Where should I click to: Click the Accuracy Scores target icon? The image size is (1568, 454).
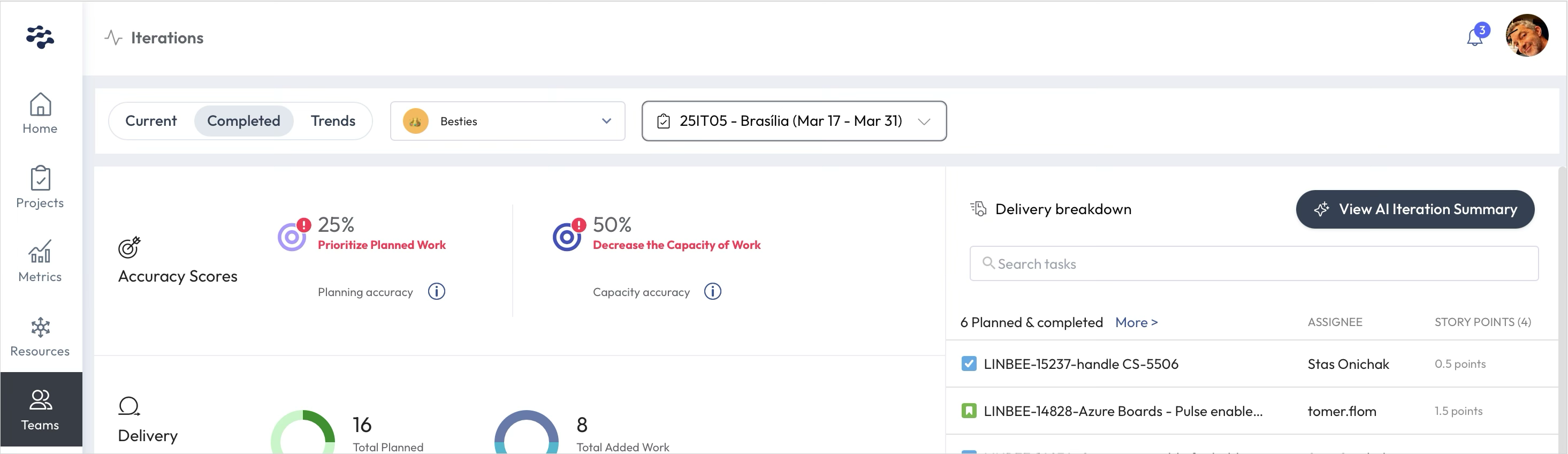129,247
